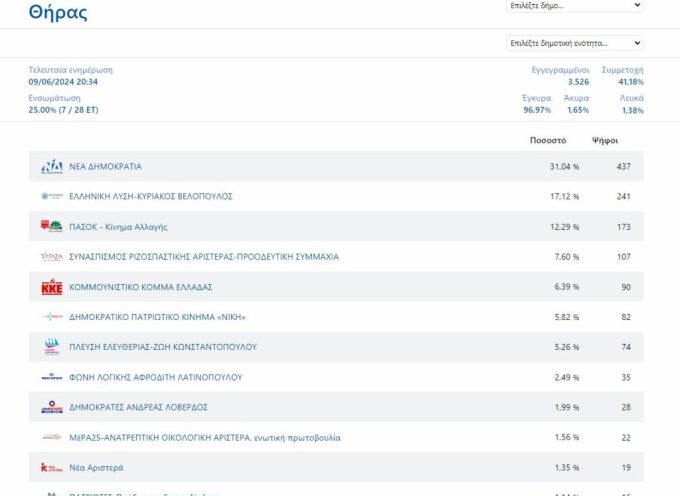Click the 28 vote count for Δημοκράτες

coord(626,407)
